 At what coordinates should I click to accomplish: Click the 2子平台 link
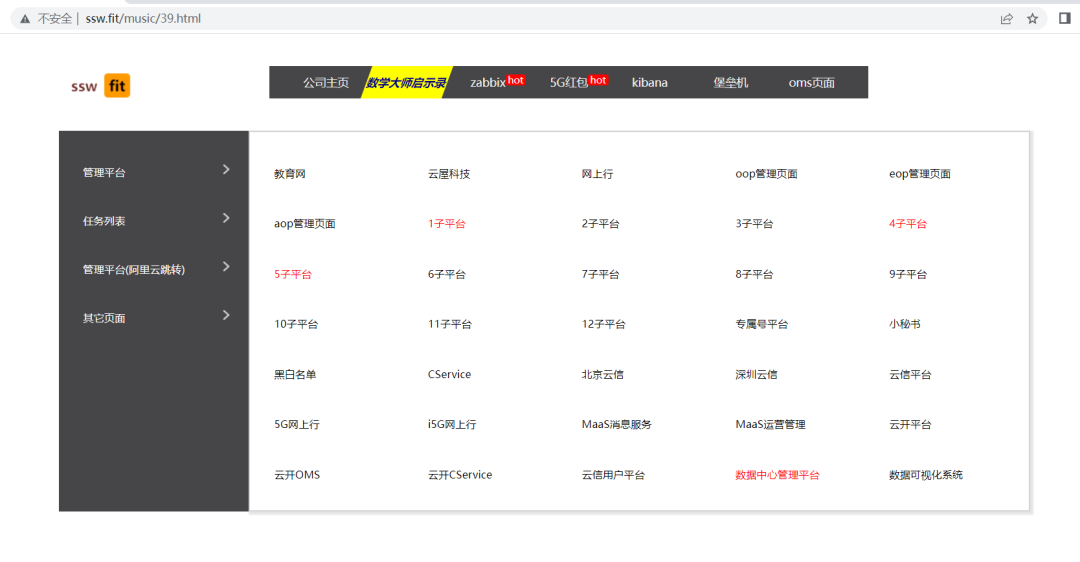(x=600, y=224)
